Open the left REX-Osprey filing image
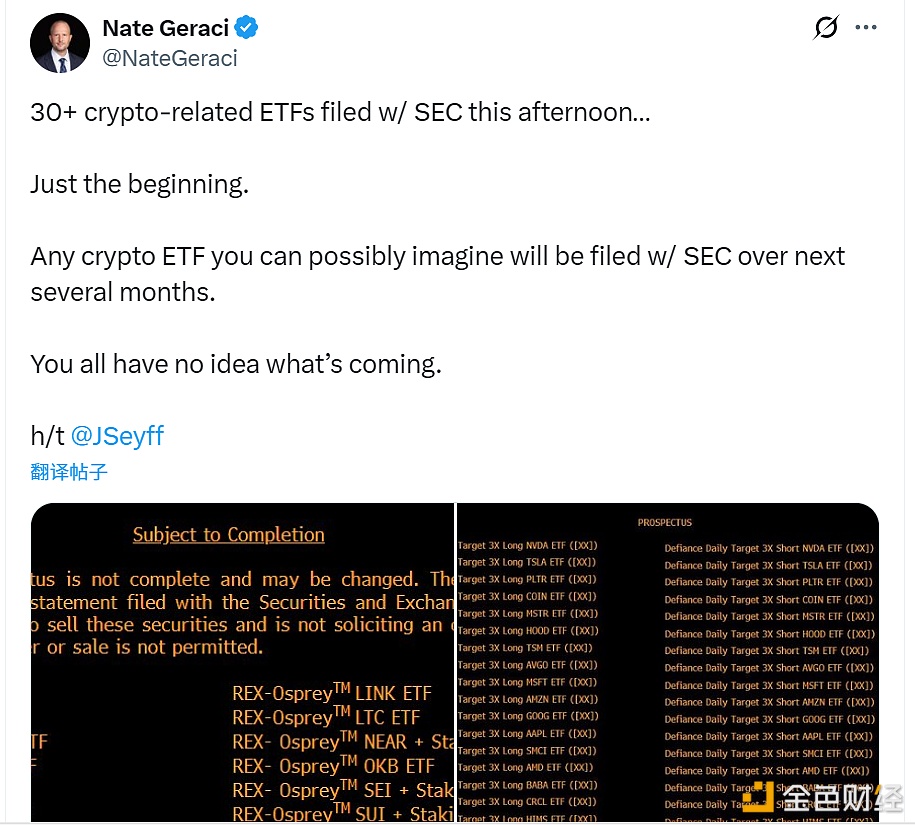Viewport: 915px width, 825px height. pyautogui.click(x=243, y=662)
